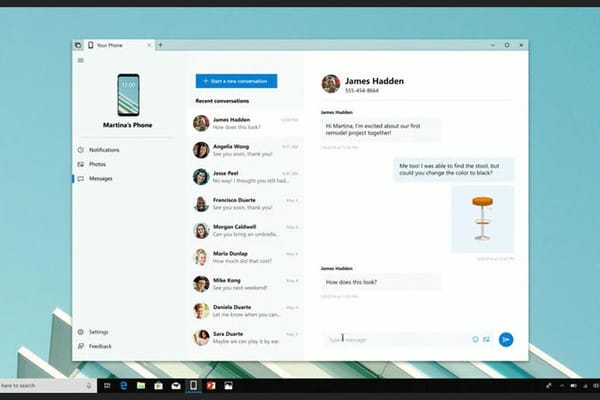
Task: Click the tab sets icon beside Your Phone tab
Action: pos(78,45)
